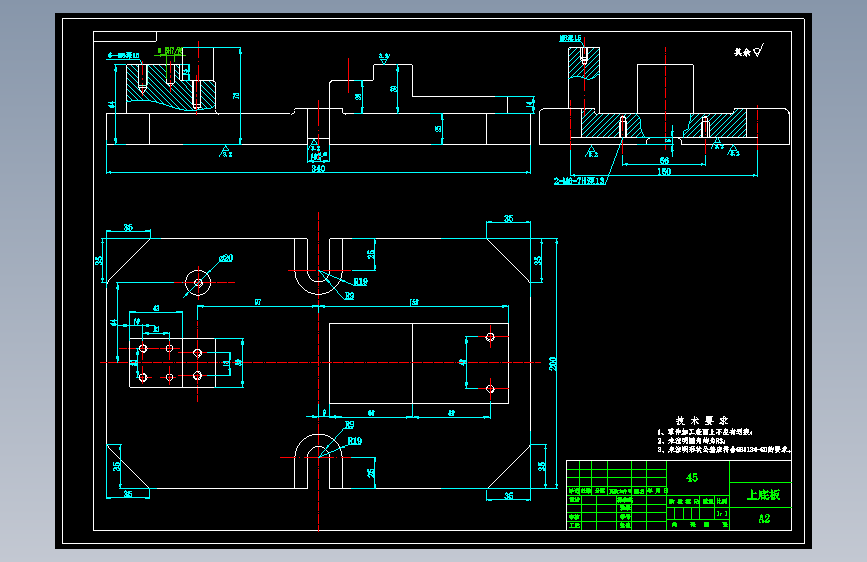Click the lower R9 radius label
867x562 pixels.
(349, 425)
